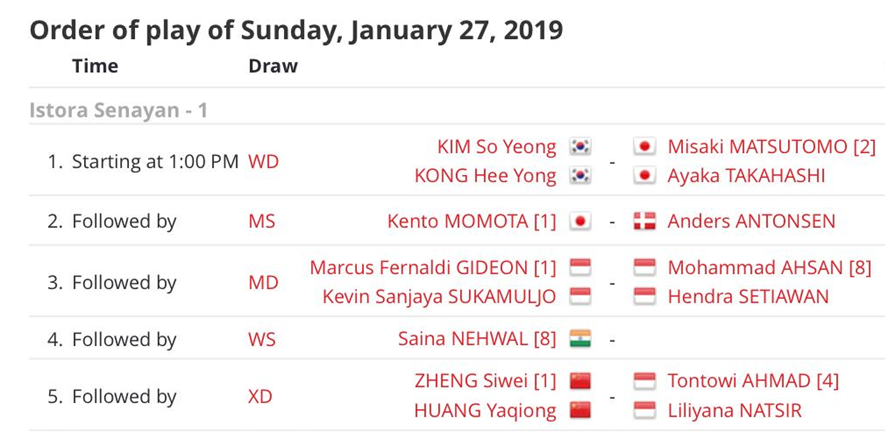Click Indonesia flag next to Hendra SETIAWAN

pos(645,297)
